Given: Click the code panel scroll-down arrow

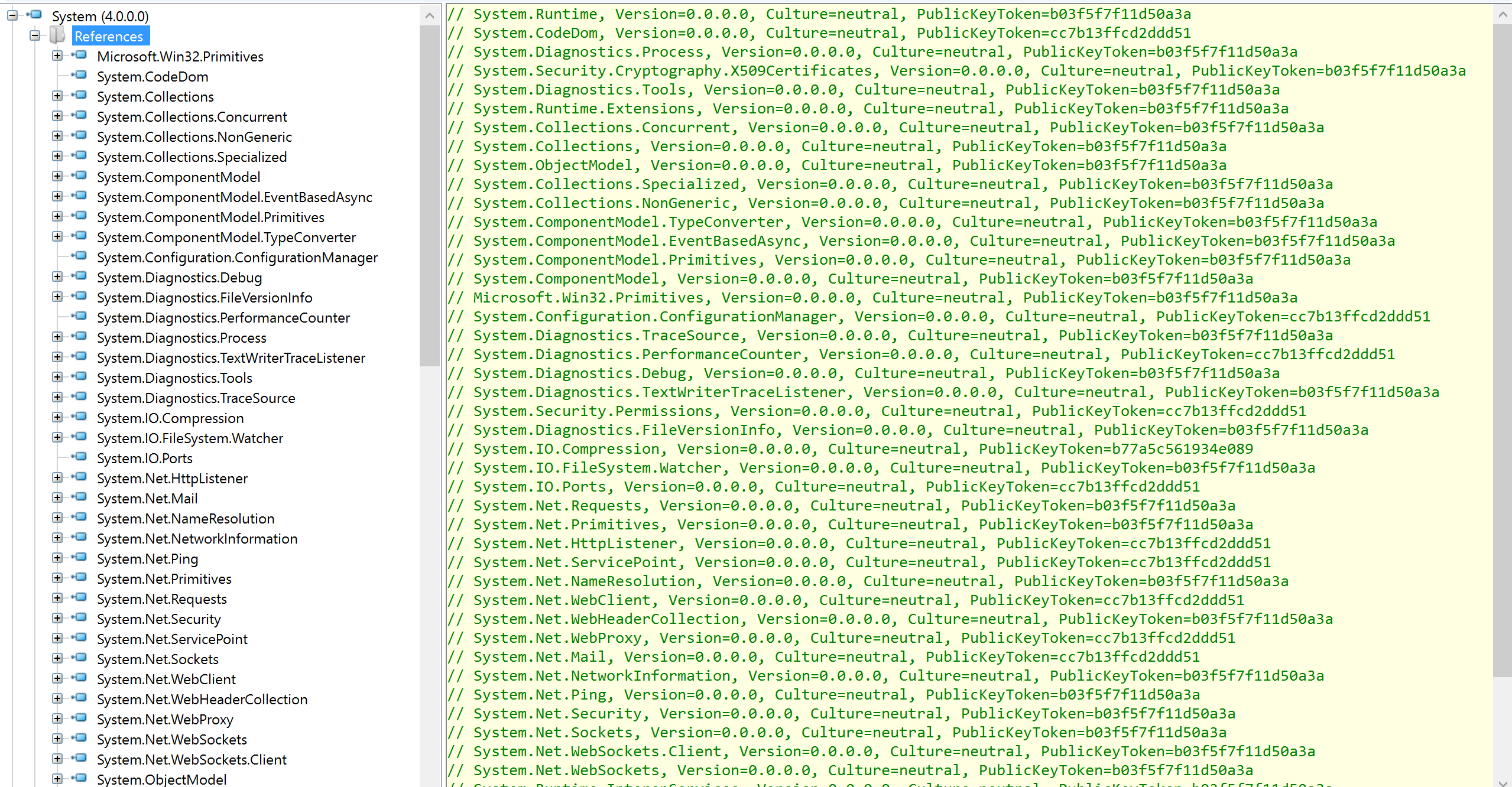Looking at the screenshot, I should point(1503,782).
